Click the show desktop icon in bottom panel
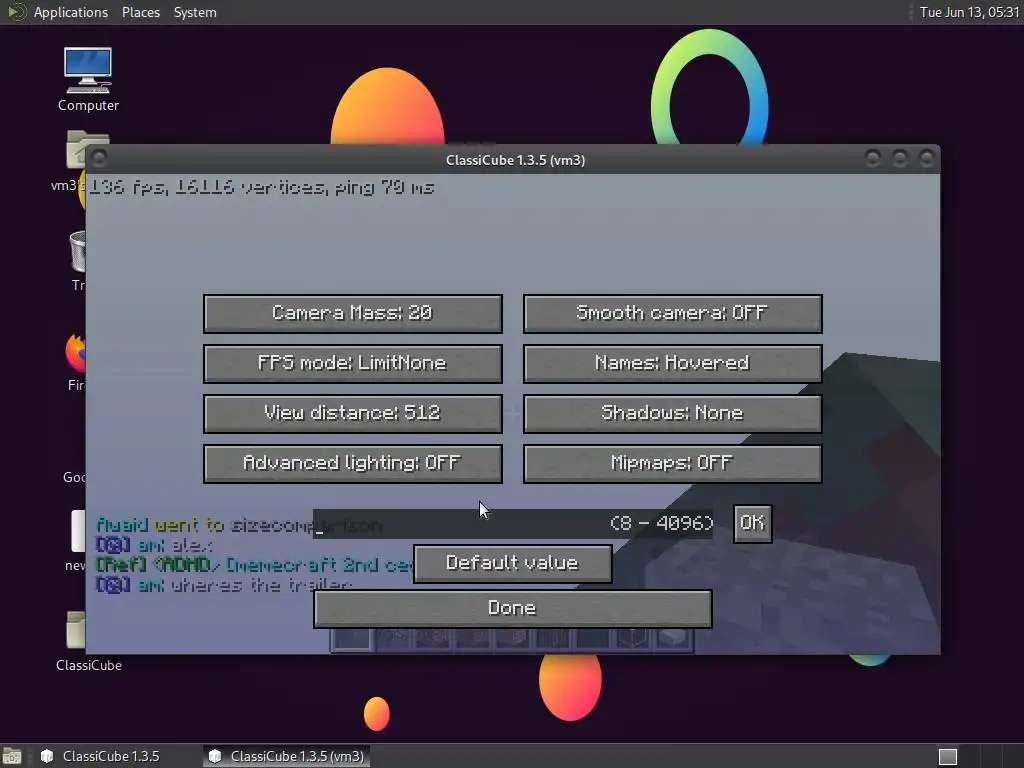This screenshot has width=1024, height=768. pos(12,756)
